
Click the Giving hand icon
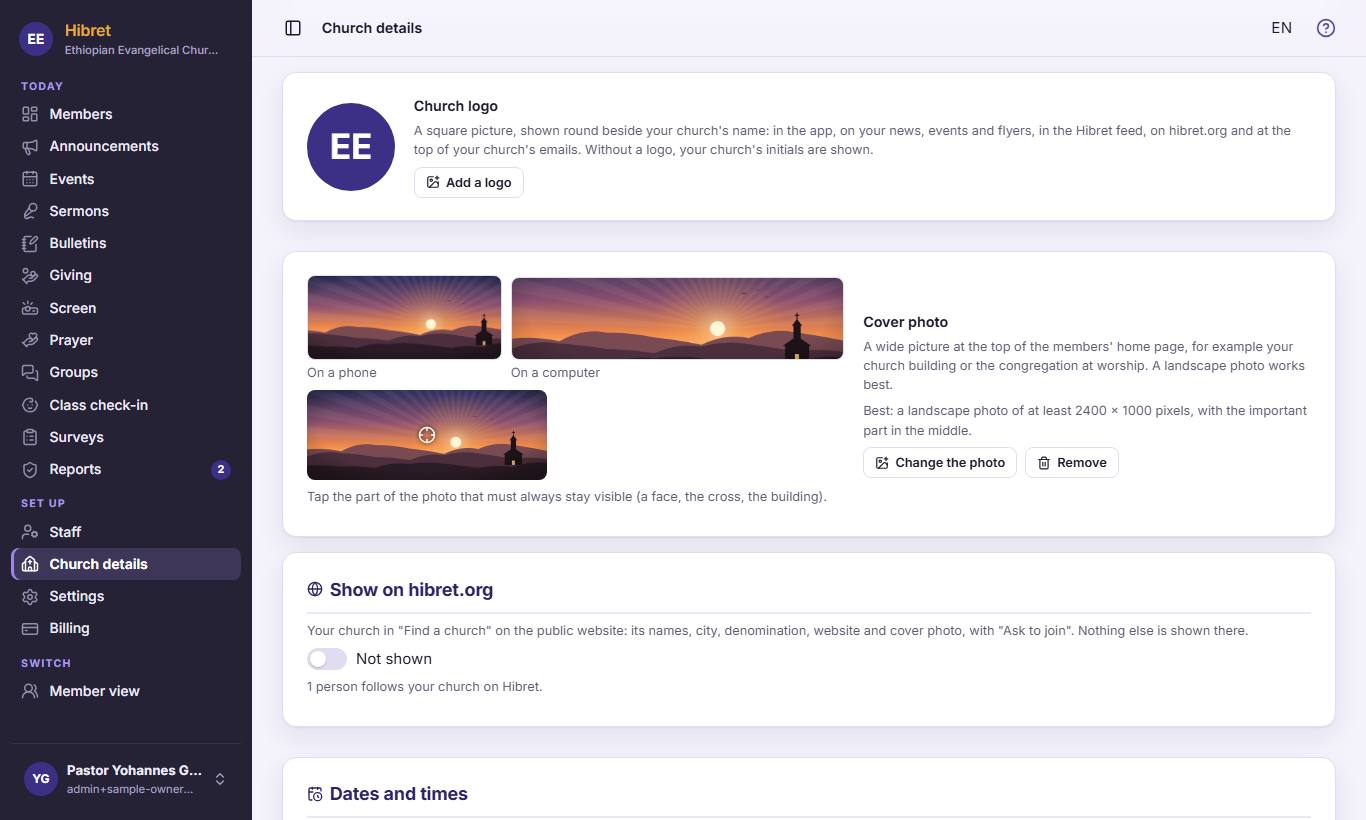30,275
